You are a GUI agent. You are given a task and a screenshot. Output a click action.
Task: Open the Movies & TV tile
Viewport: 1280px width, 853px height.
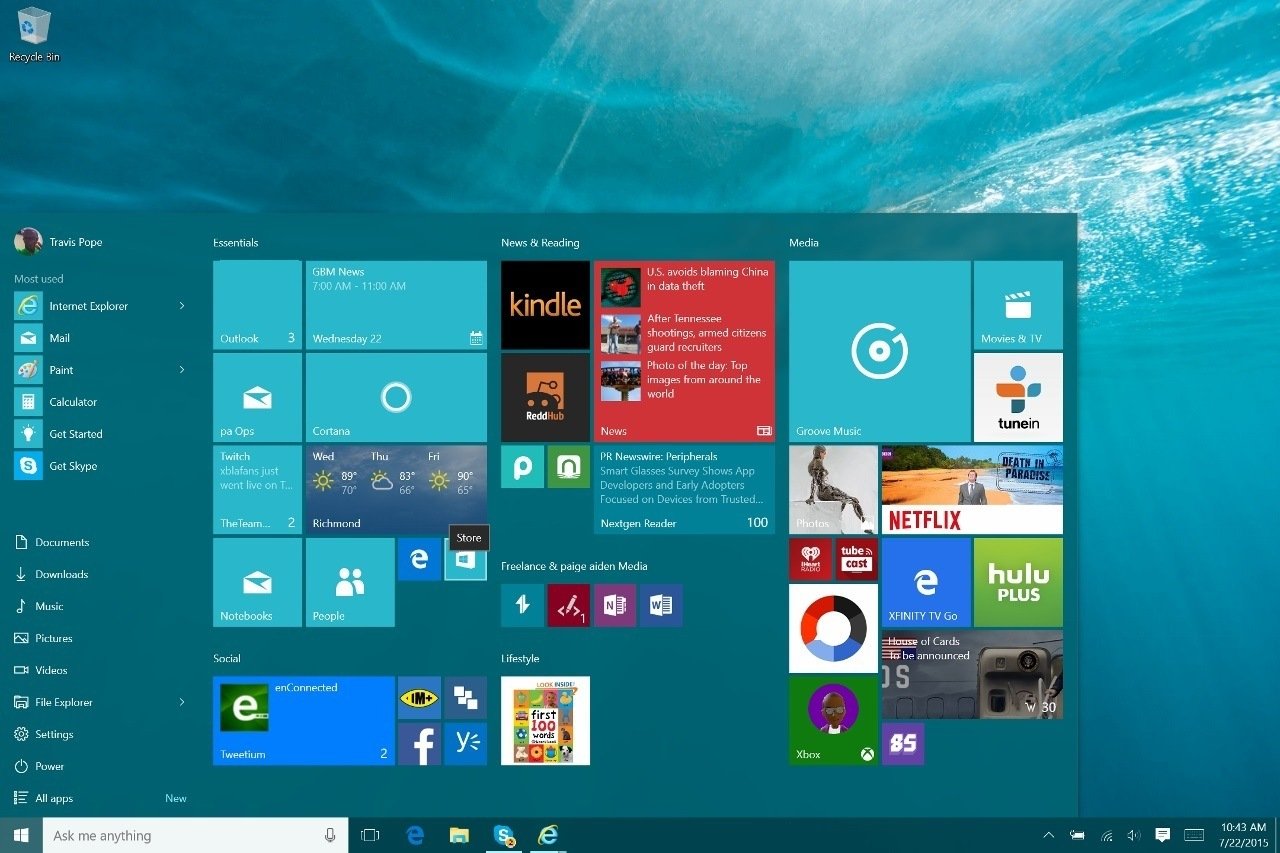1018,305
